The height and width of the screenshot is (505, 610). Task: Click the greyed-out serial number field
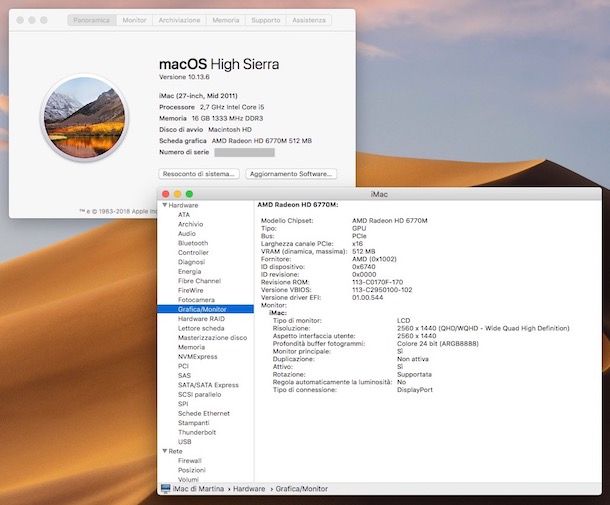click(245, 152)
